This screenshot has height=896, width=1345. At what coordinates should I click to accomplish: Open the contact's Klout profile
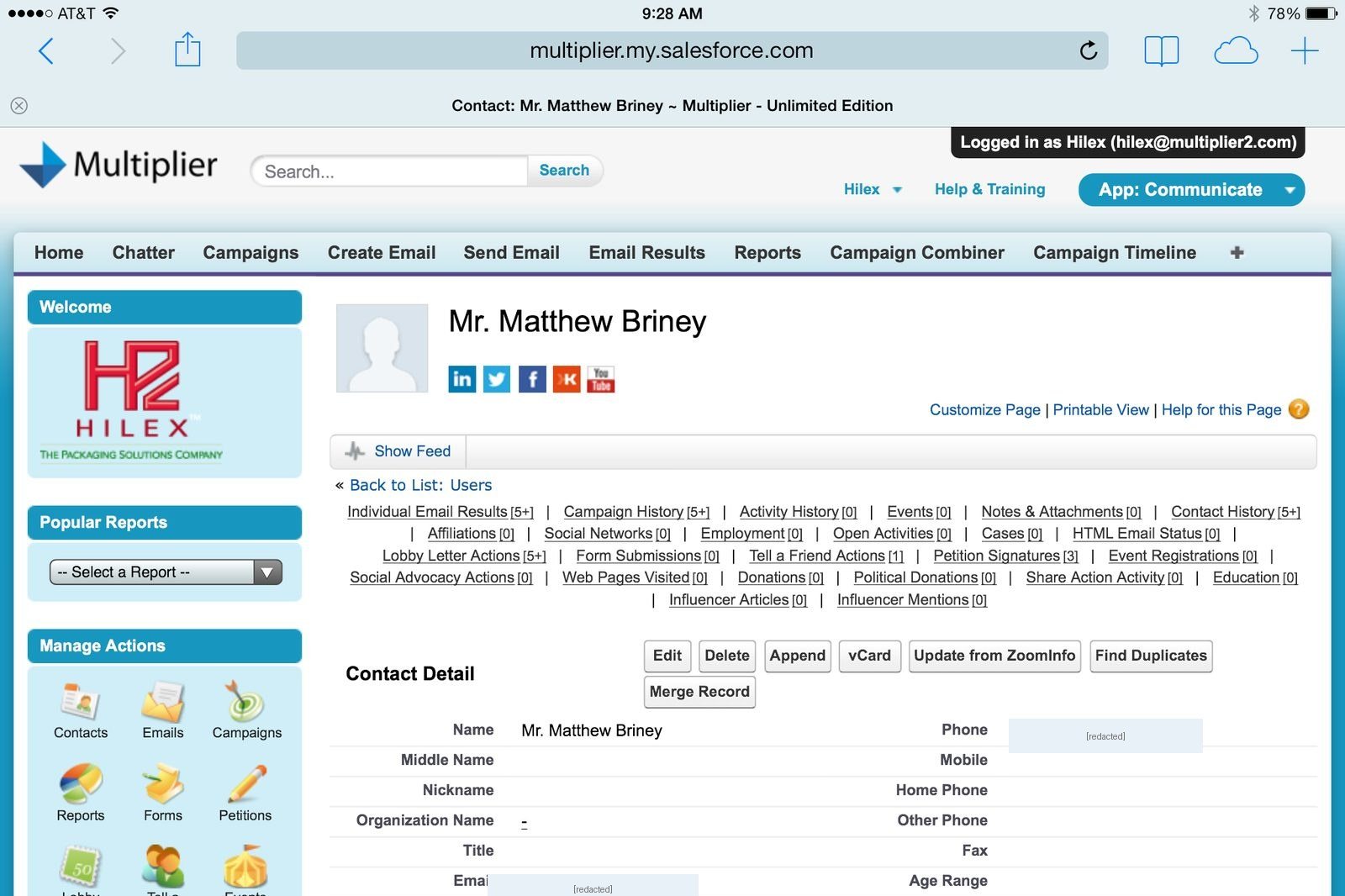point(567,379)
